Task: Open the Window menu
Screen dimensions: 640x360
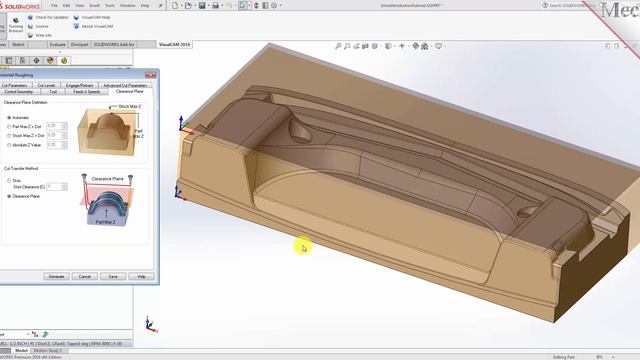Action: pyautogui.click(x=128, y=6)
